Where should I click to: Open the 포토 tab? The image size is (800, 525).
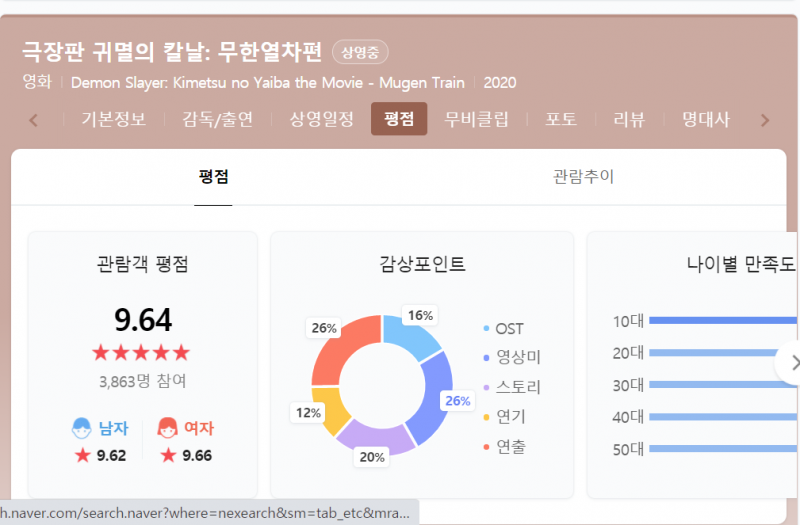coord(561,119)
